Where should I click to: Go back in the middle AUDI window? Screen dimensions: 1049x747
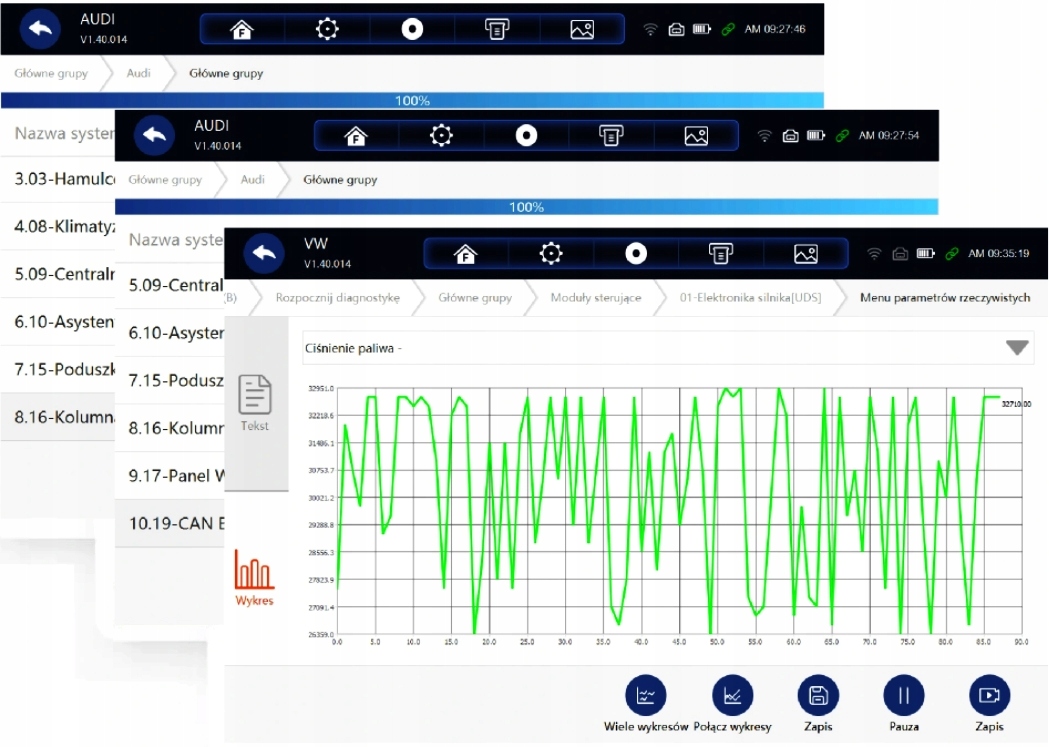(x=155, y=135)
